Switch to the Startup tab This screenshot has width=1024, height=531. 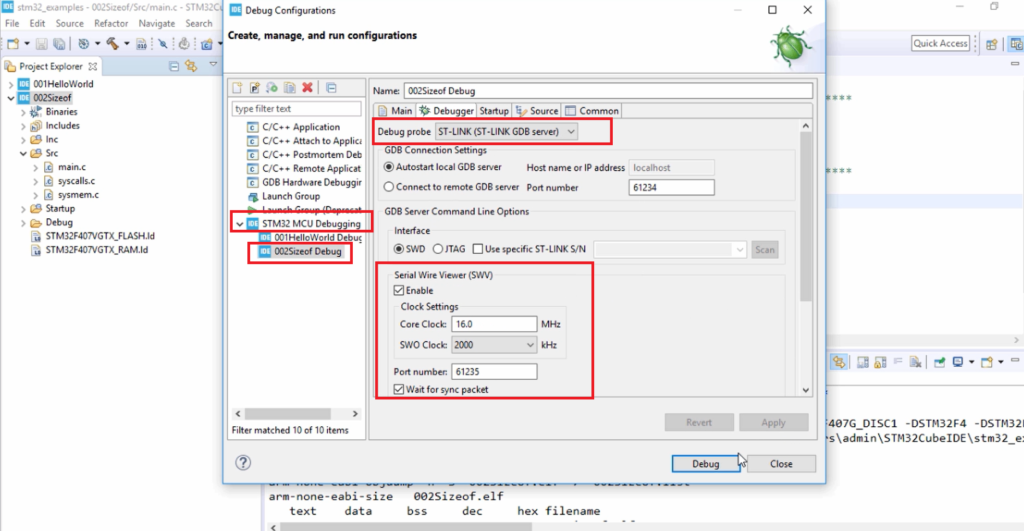click(494, 111)
